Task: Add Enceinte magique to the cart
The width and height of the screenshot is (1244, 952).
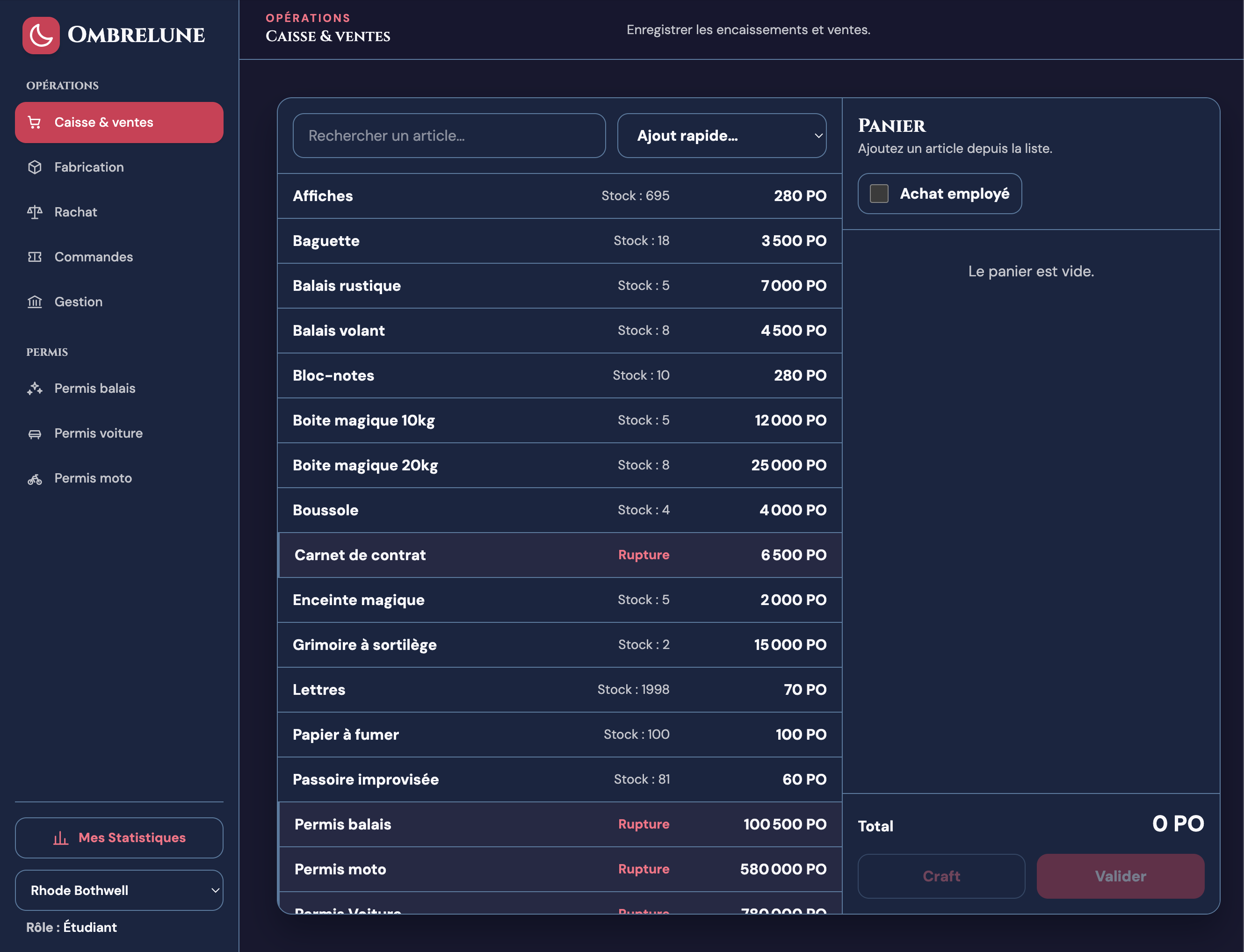Action: point(559,599)
